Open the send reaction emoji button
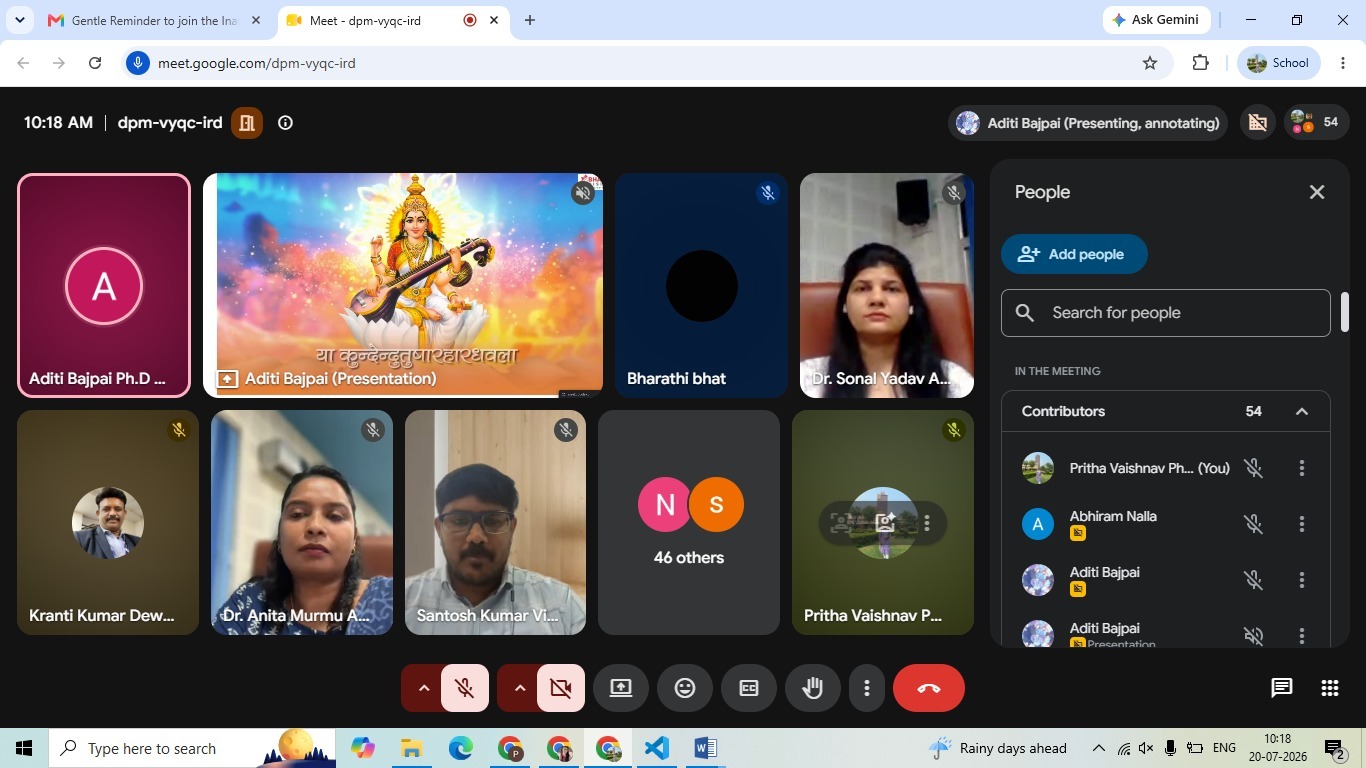Image resolution: width=1366 pixels, height=768 pixels. 685,688
